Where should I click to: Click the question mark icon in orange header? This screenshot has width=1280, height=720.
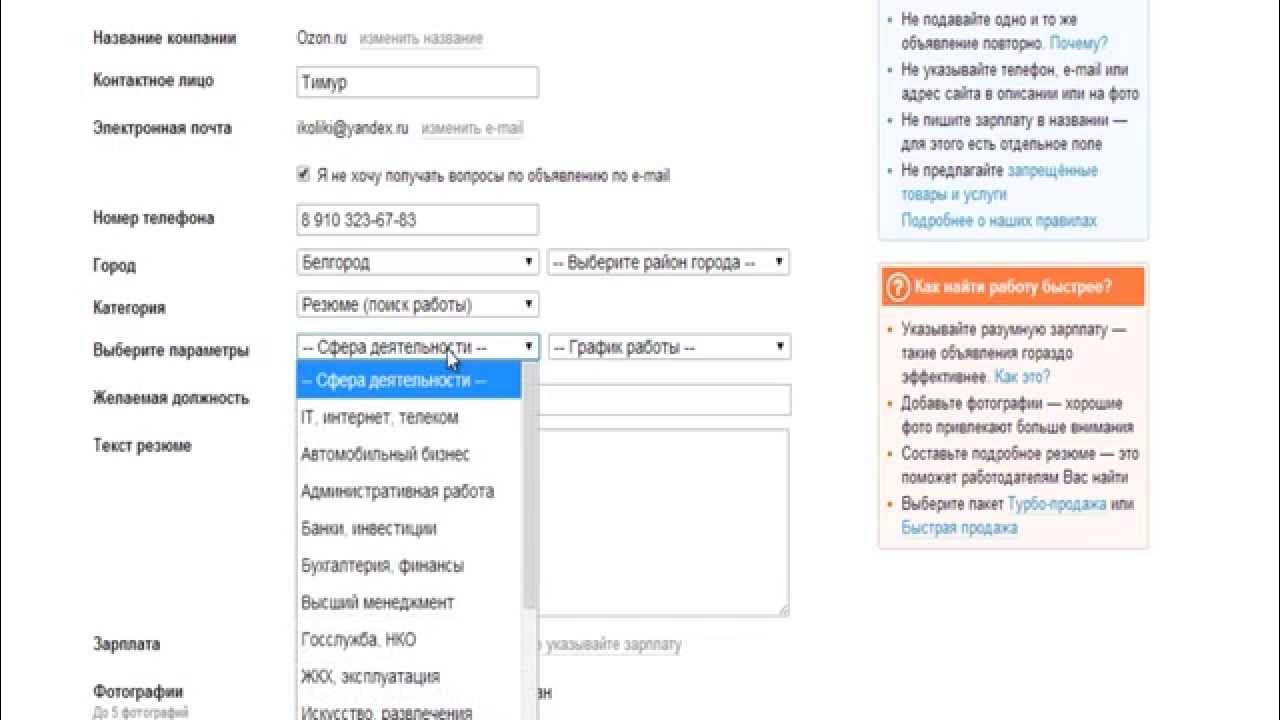898,286
